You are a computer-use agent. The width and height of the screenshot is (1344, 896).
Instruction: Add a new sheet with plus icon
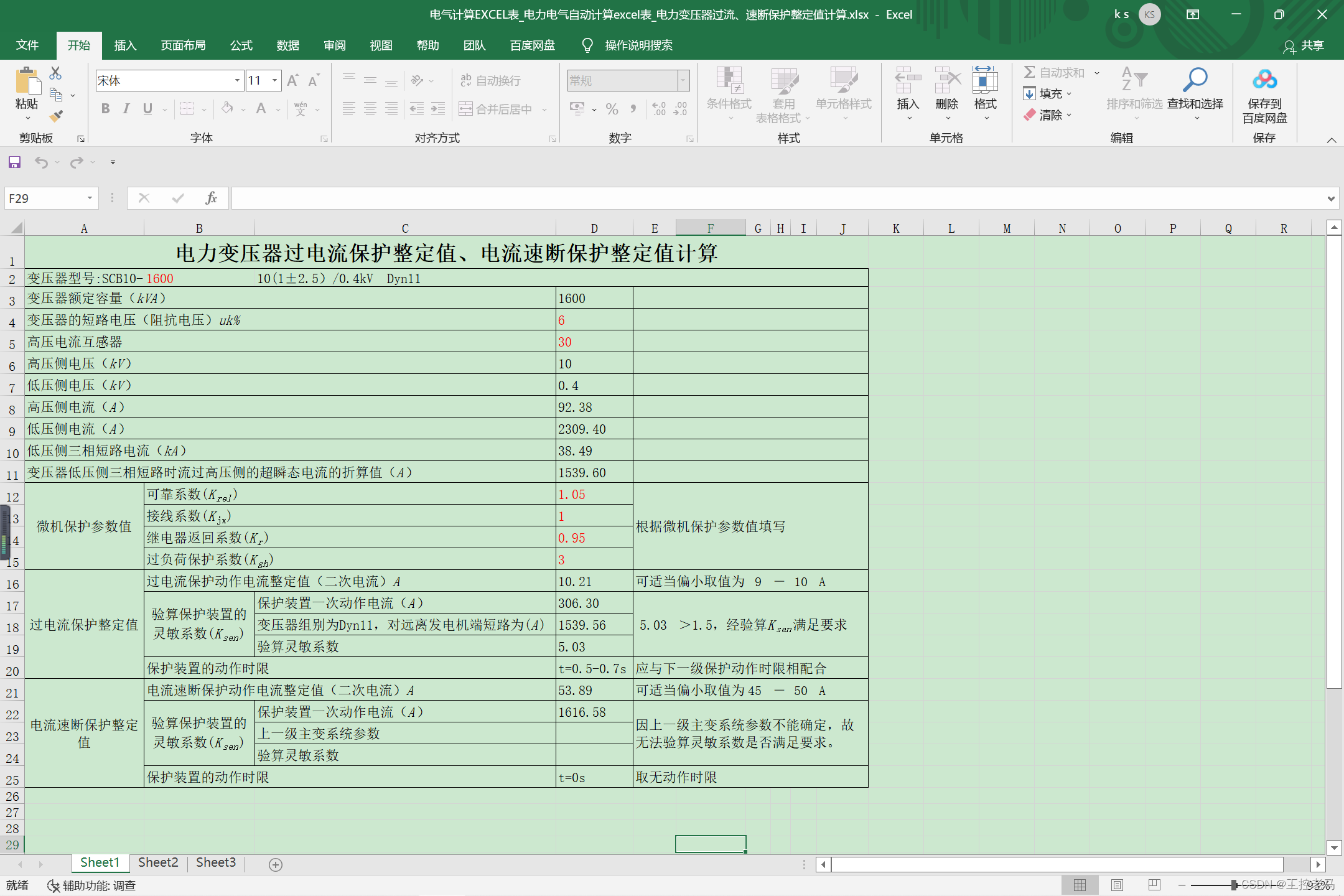[276, 864]
